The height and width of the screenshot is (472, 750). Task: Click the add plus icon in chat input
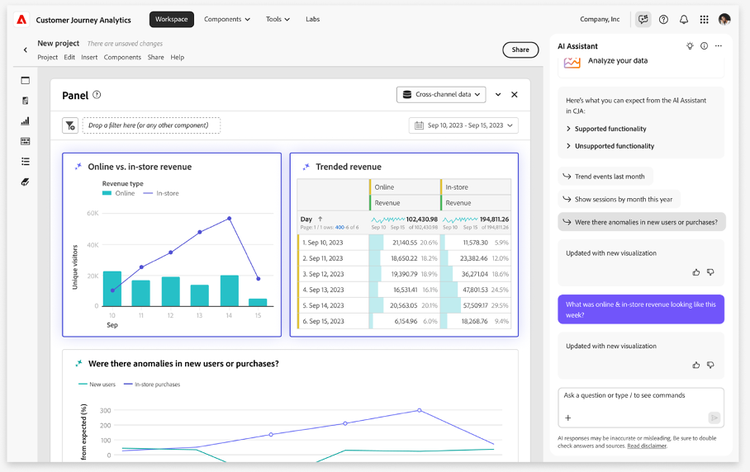pyautogui.click(x=568, y=417)
